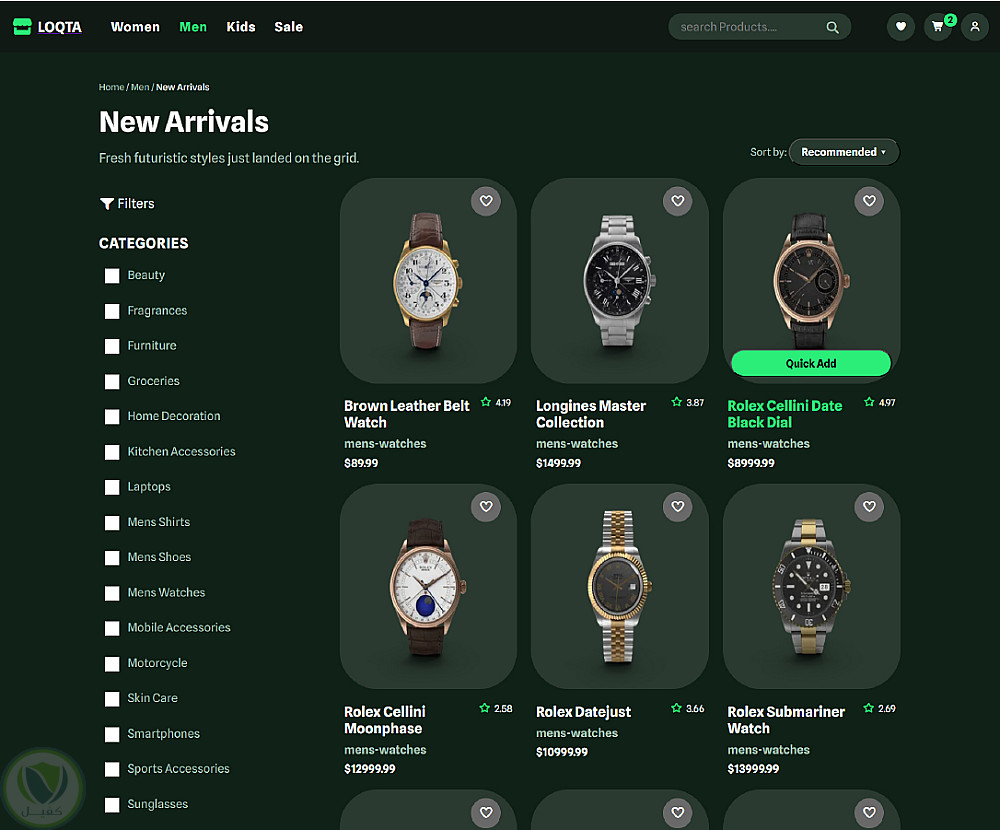This screenshot has height=830, width=1000.
Task: Check the Beauty category checkbox
Action: [x=112, y=276]
